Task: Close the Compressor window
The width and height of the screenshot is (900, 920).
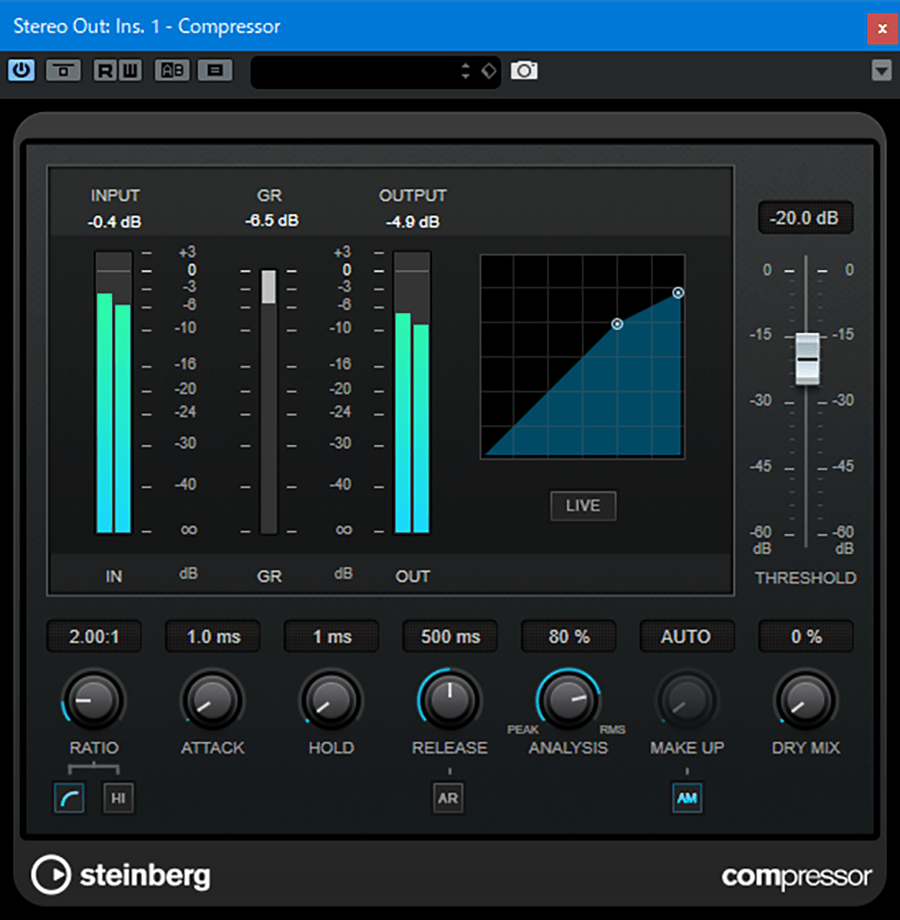Action: (x=882, y=28)
